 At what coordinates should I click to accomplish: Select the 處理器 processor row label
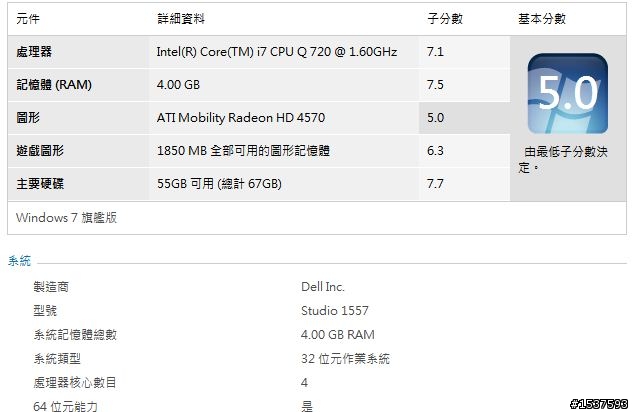(x=34, y=52)
